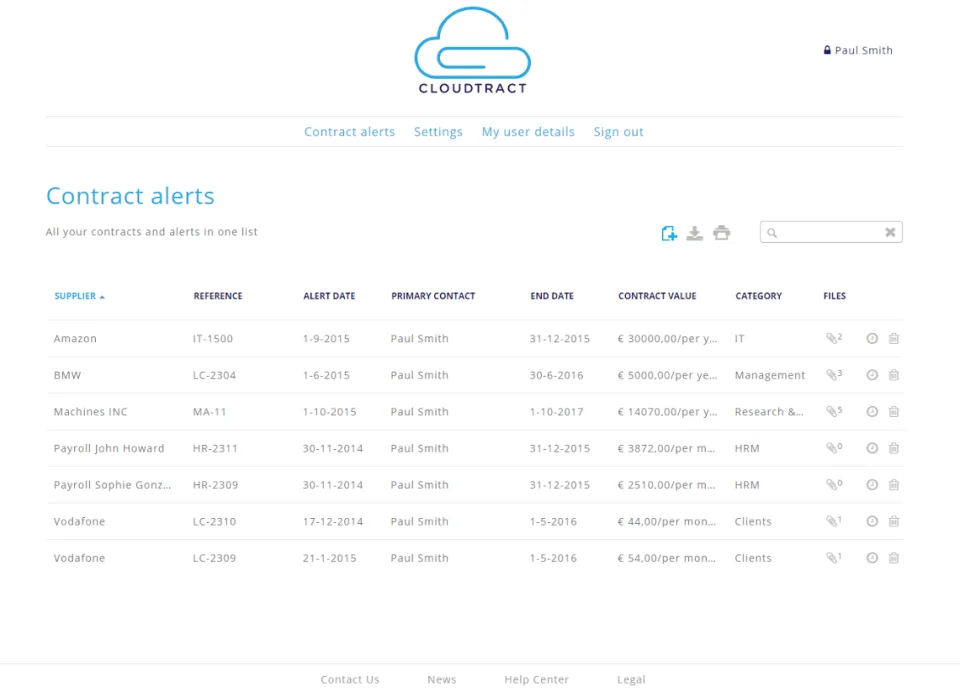Open alert clock for Vodafone LC-2310
The width and height of the screenshot is (960, 692).
point(872,521)
